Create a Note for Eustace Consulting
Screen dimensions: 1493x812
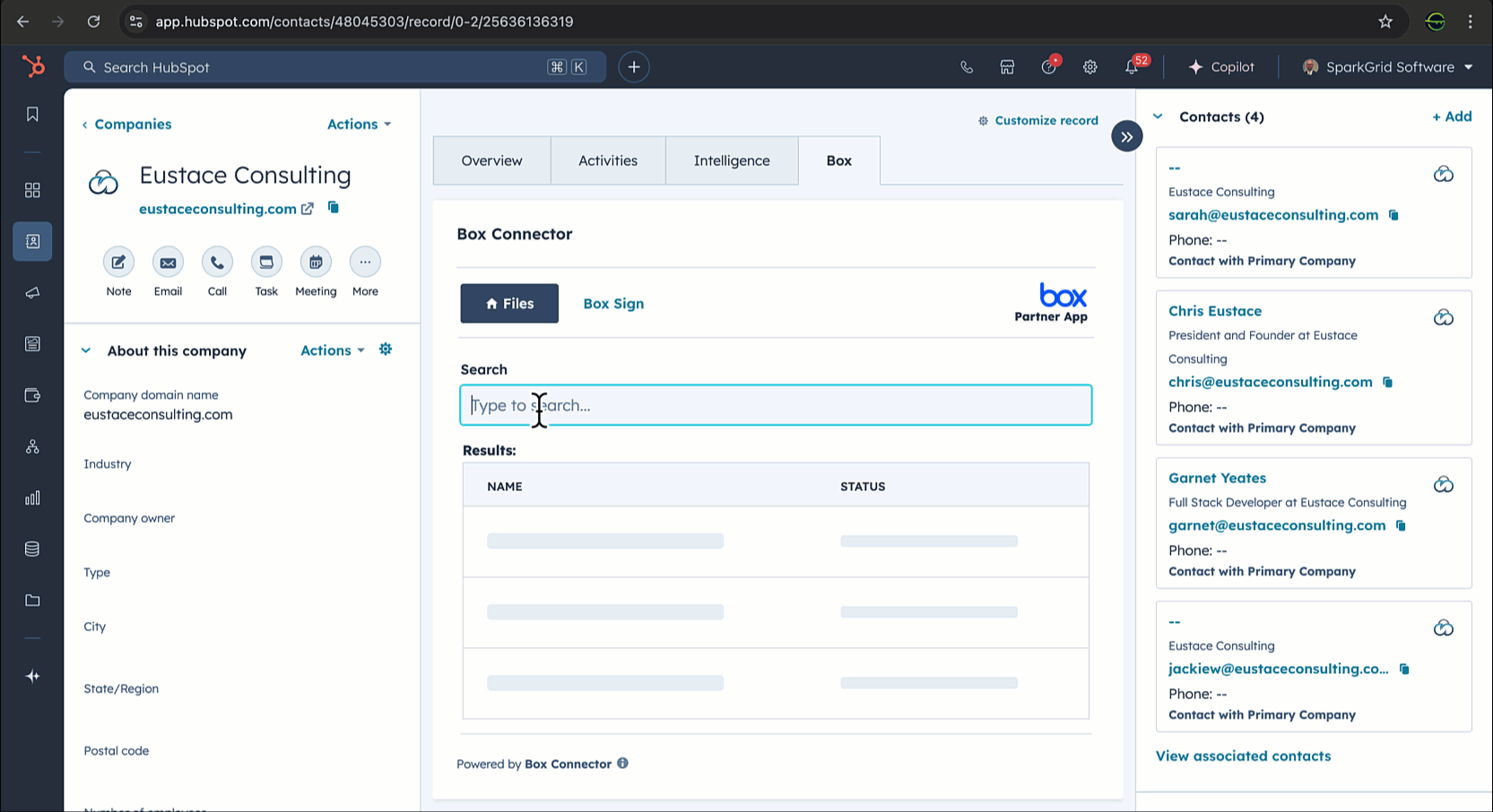tap(118, 262)
